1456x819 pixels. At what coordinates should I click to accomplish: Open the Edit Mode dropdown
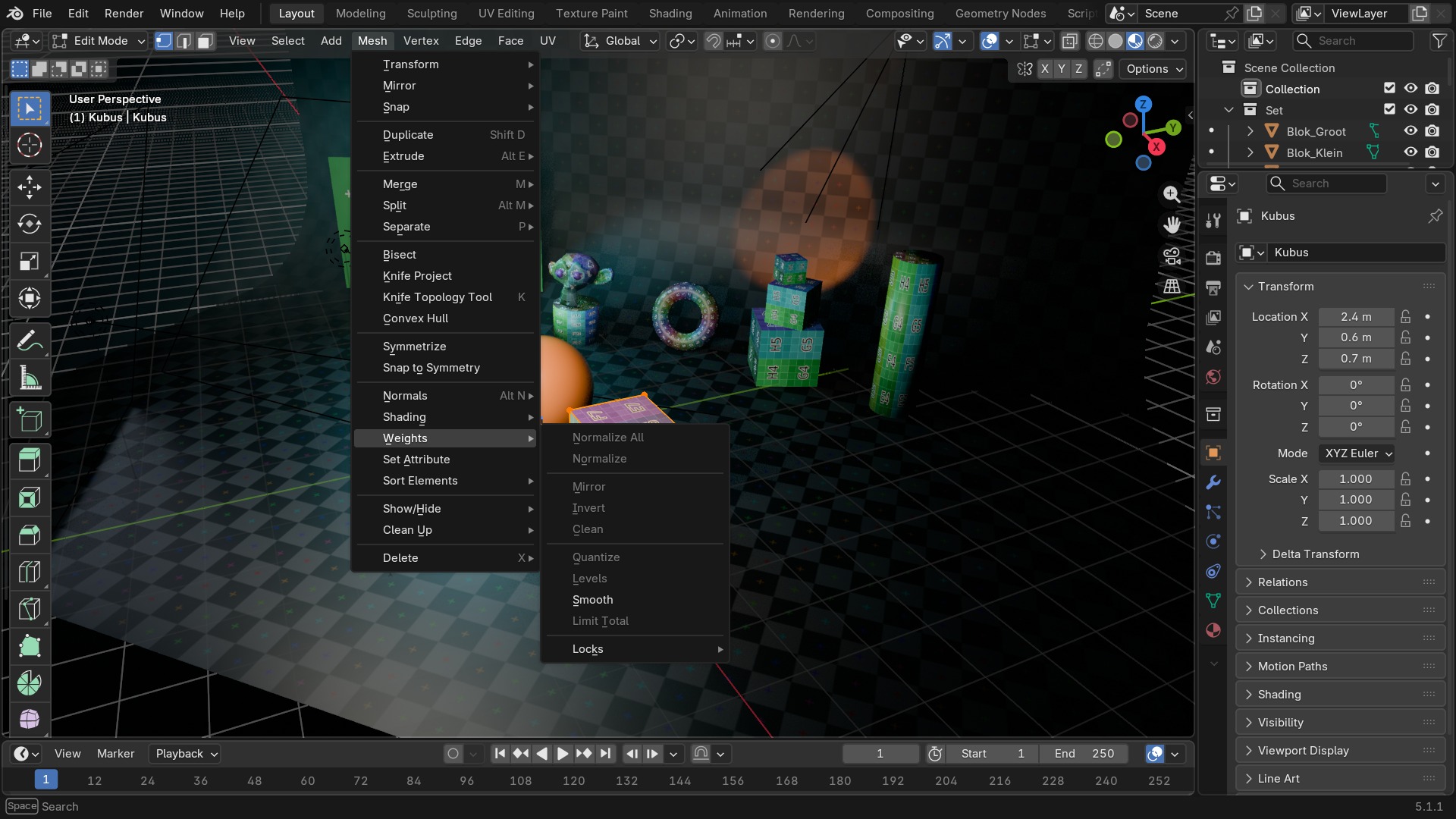(98, 41)
